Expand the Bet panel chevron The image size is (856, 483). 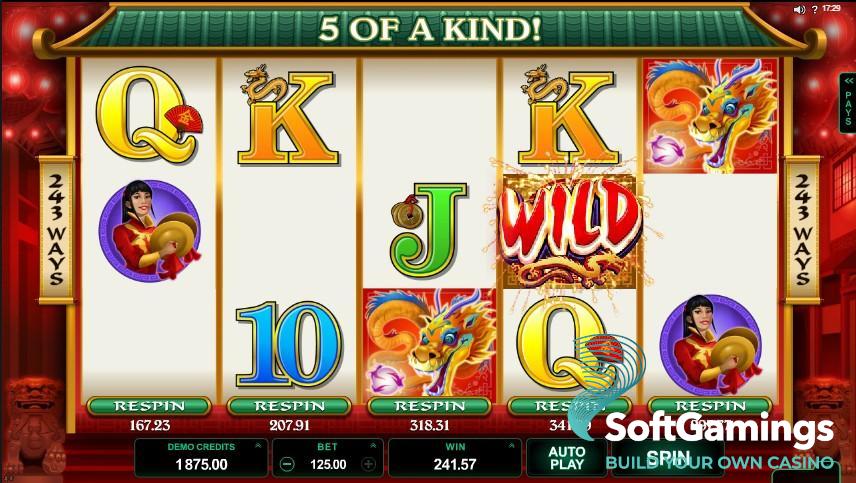(x=373, y=446)
